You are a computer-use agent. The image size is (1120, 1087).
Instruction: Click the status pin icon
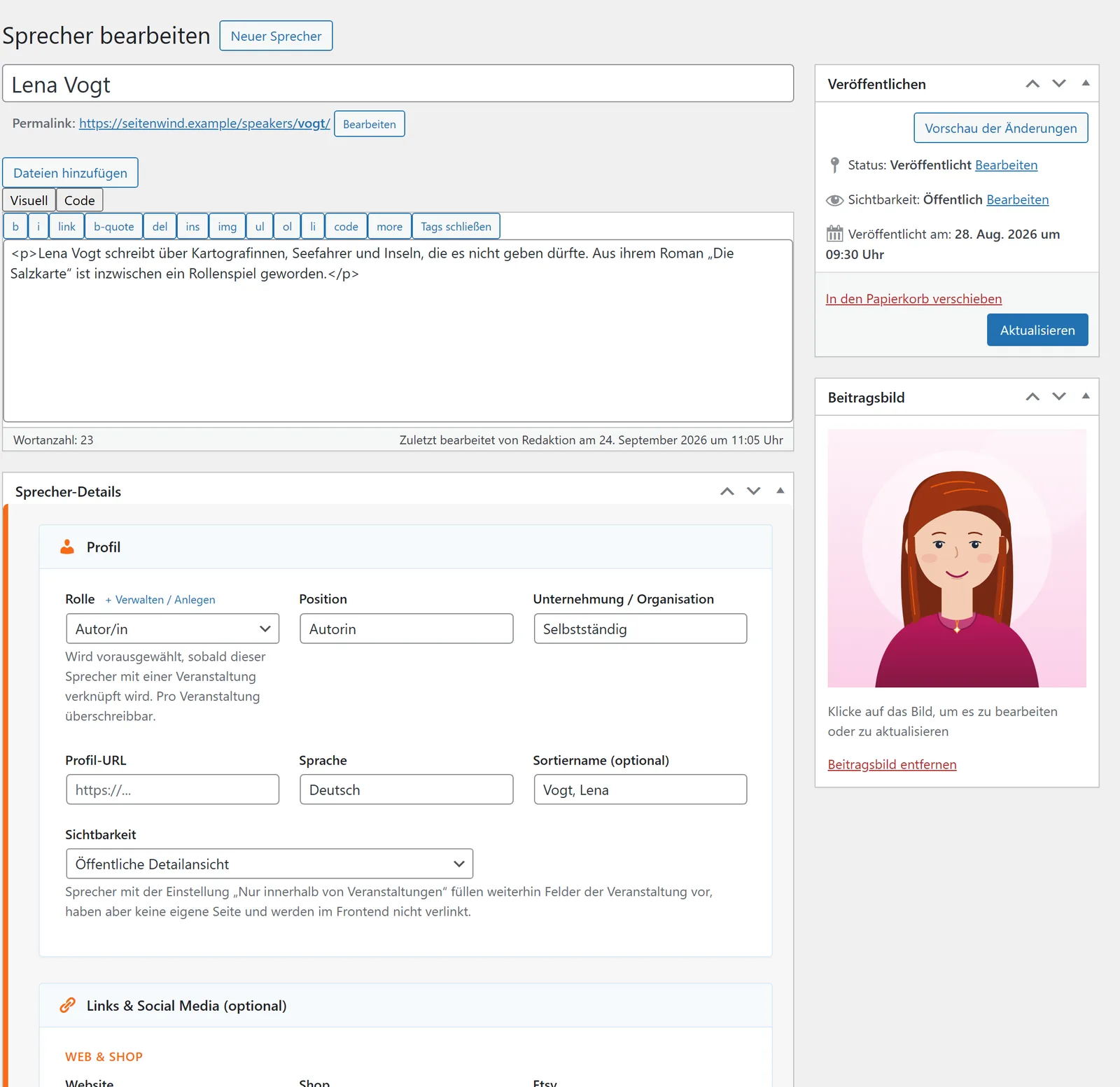coord(834,165)
